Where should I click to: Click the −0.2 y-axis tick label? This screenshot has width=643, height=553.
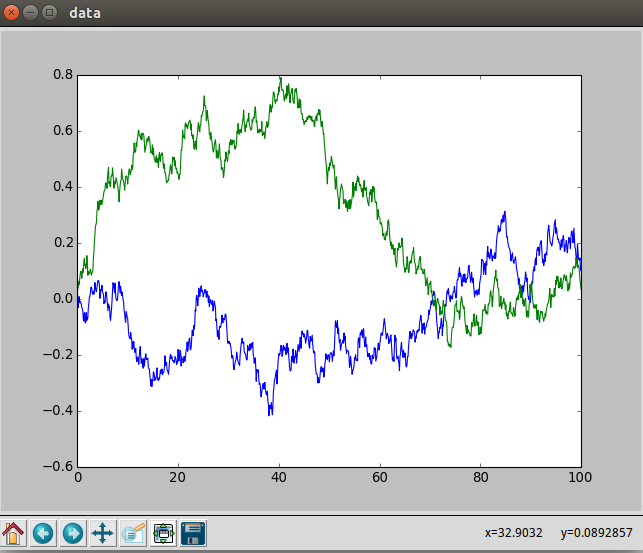coord(58,355)
